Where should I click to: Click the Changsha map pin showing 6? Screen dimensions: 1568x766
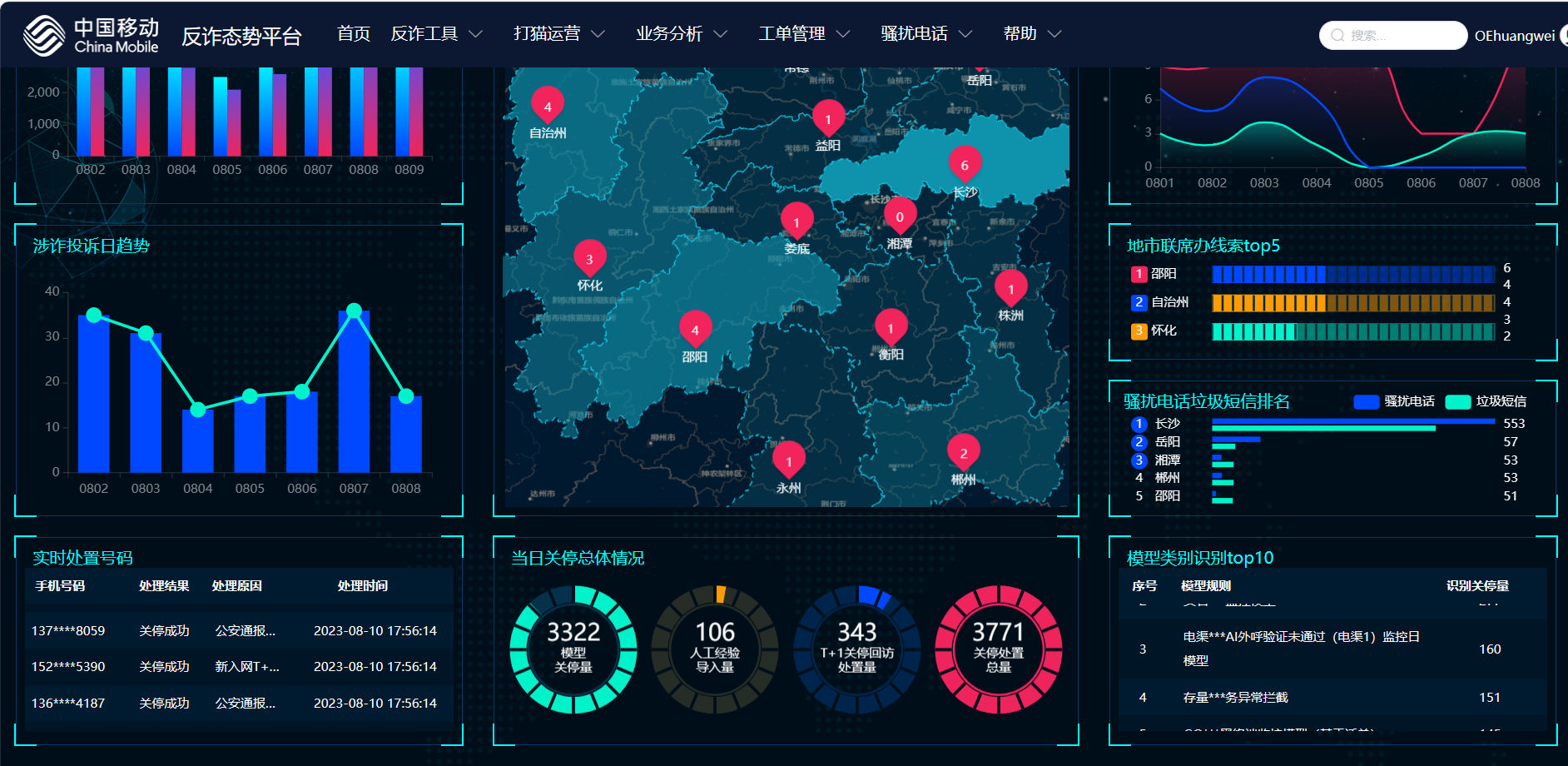pos(965,165)
